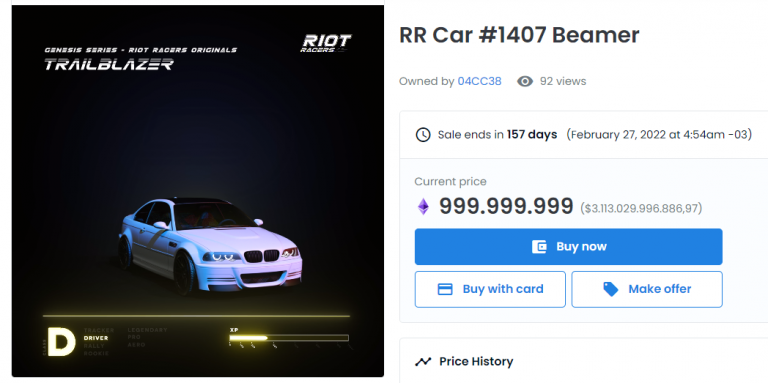Screen dimensions: 768x383
Task: Click the 999.999.999 current price value
Action: (x=506, y=206)
